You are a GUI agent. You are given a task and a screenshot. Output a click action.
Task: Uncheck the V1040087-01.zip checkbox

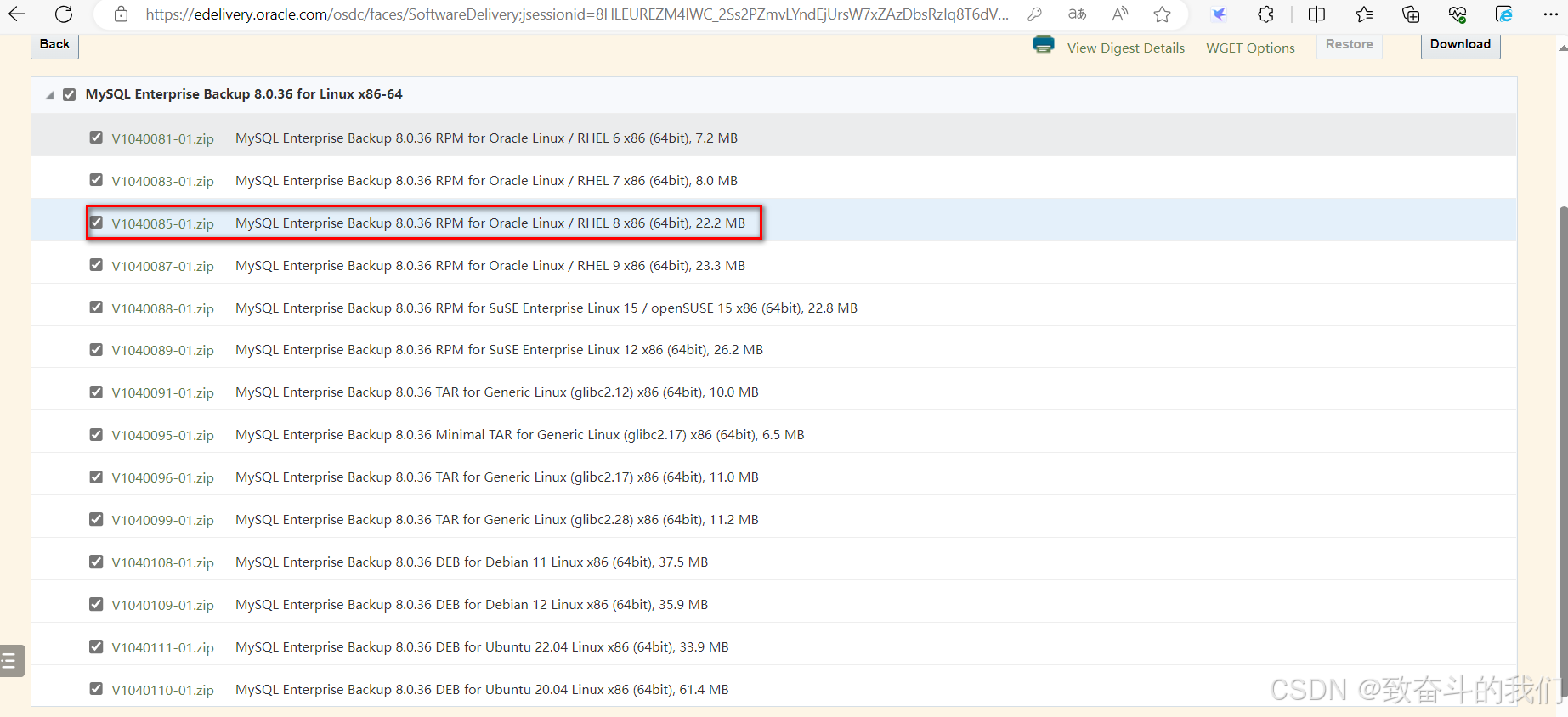pyautogui.click(x=96, y=265)
